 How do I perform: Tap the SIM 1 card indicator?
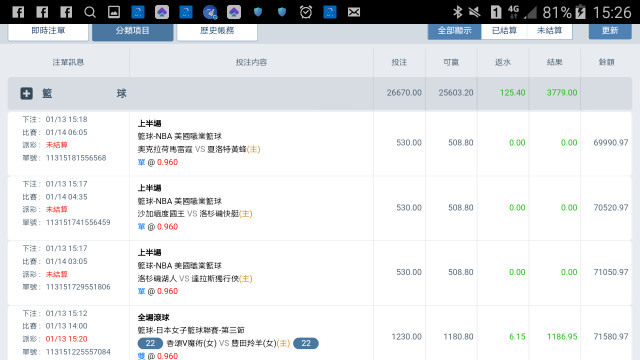click(496, 12)
